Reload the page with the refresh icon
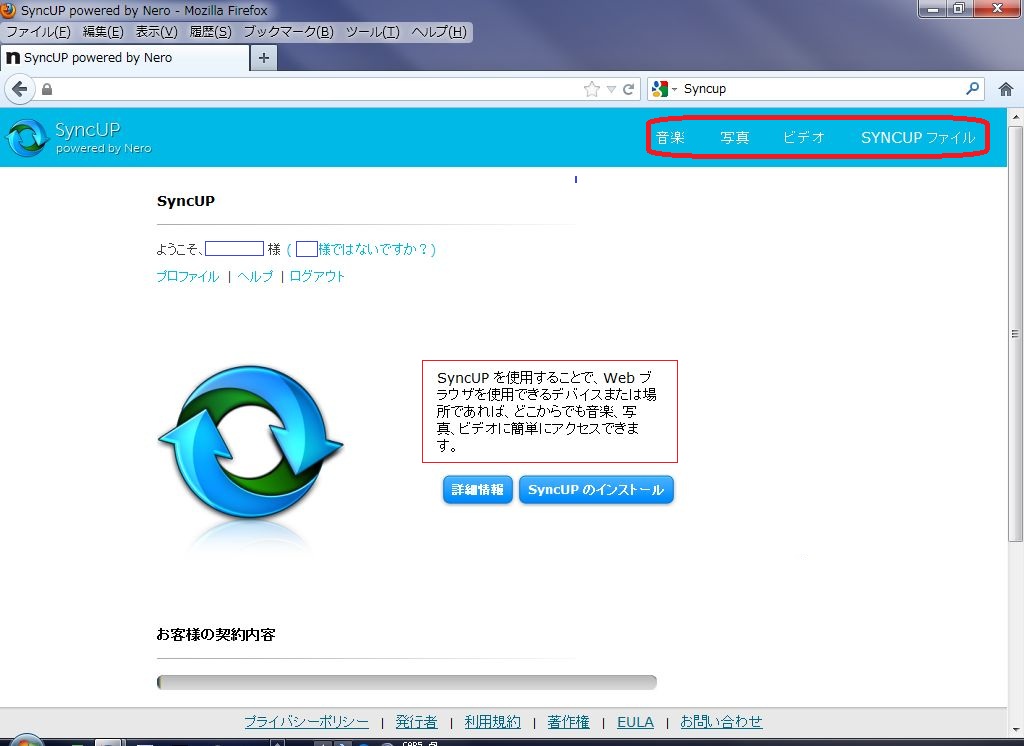Viewport: 1024px width, 746px height. coord(629,88)
